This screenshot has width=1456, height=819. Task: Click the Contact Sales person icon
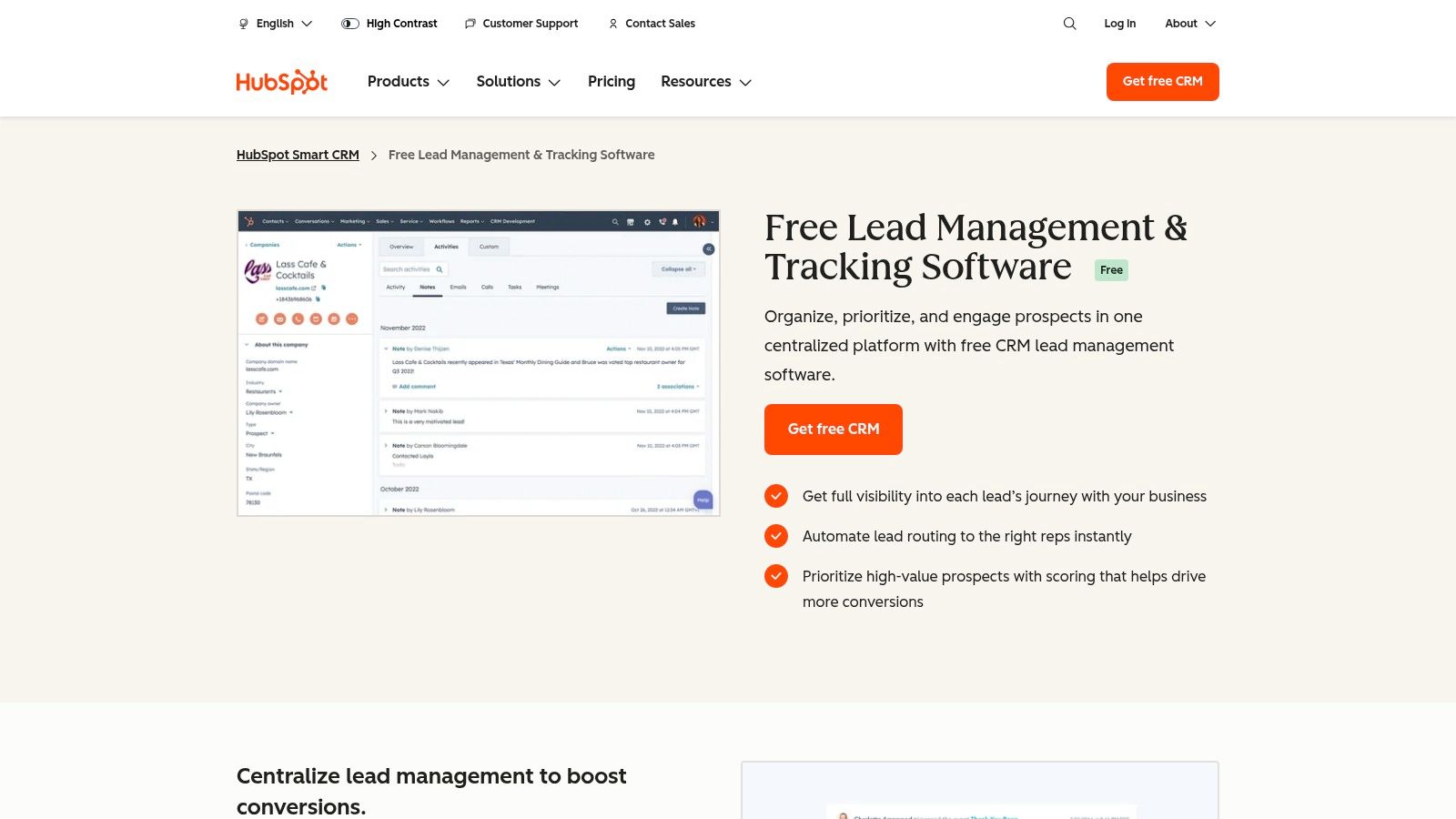tap(612, 24)
